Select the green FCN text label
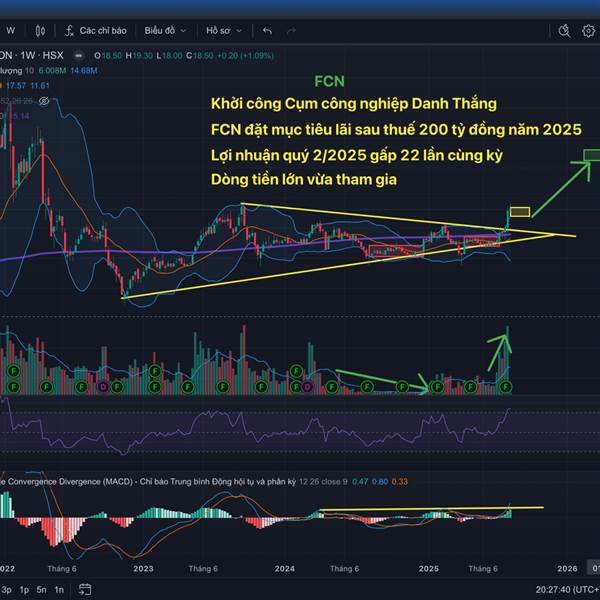The width and height of the screenshot is (600, 600). tap(329, 82)
